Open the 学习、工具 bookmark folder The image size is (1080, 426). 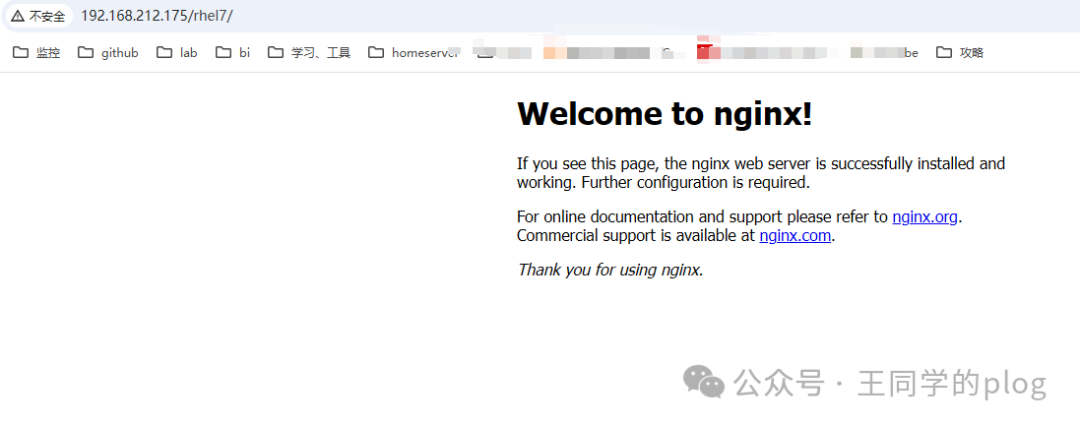[309, 52]
